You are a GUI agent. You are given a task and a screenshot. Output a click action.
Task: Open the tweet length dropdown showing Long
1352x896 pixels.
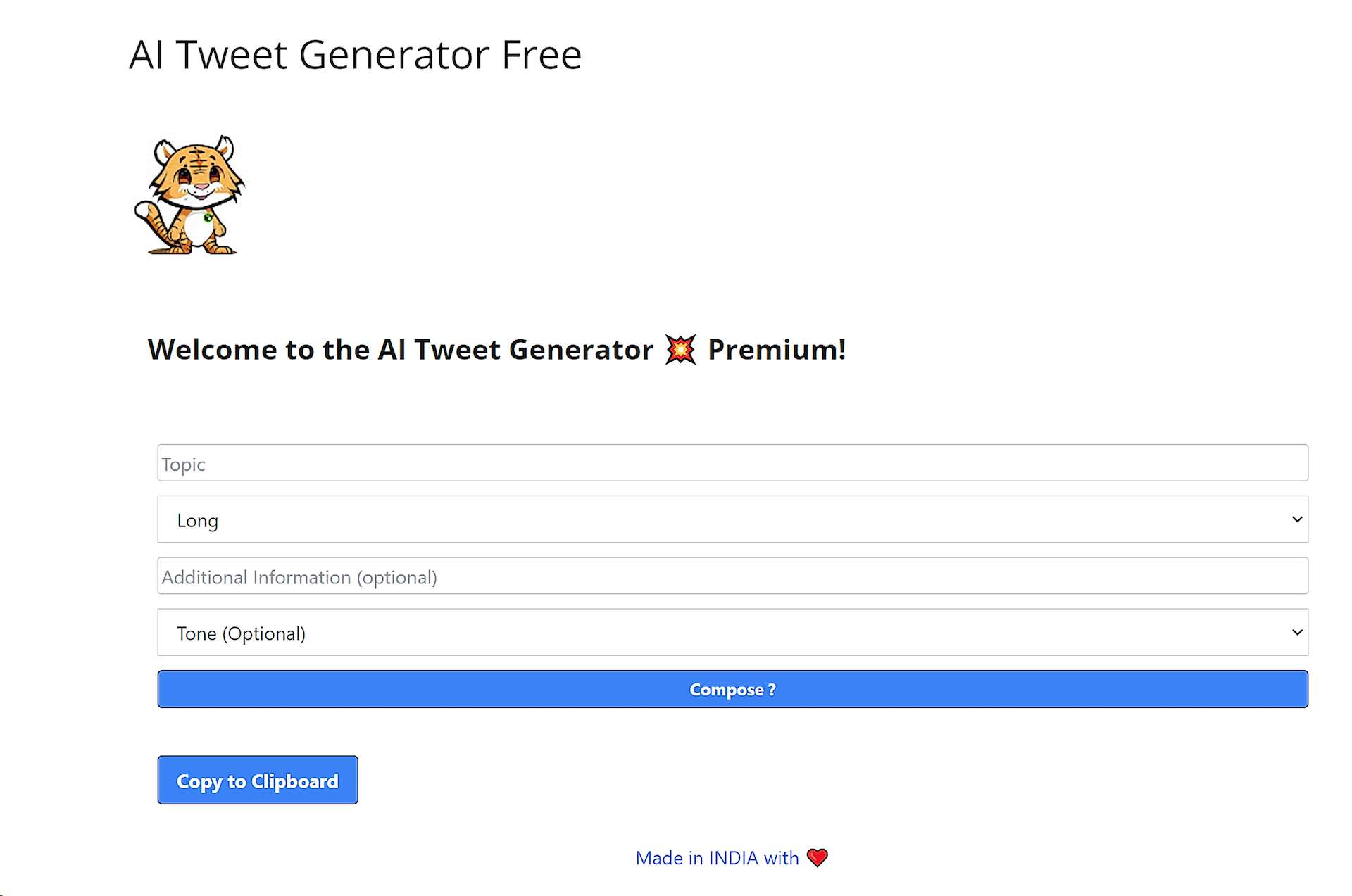click(x=732, y=519)
